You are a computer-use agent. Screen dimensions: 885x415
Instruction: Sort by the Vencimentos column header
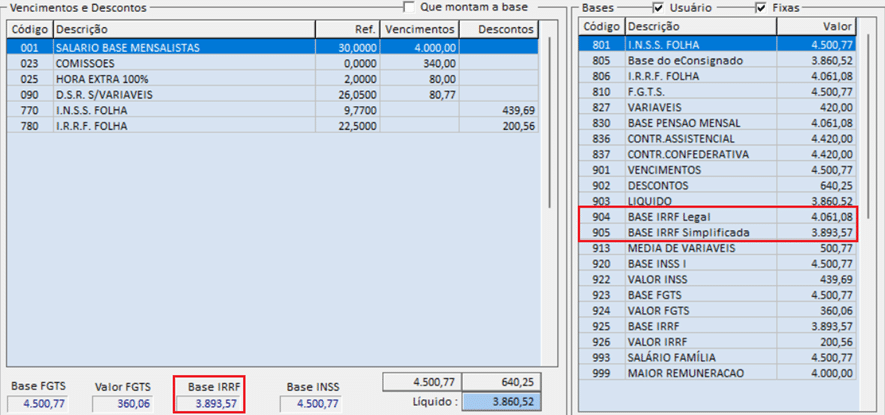420,29
